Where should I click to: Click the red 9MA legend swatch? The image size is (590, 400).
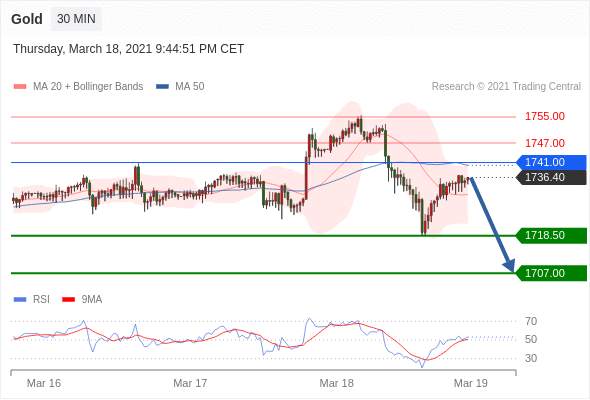[x=68, y=300]
